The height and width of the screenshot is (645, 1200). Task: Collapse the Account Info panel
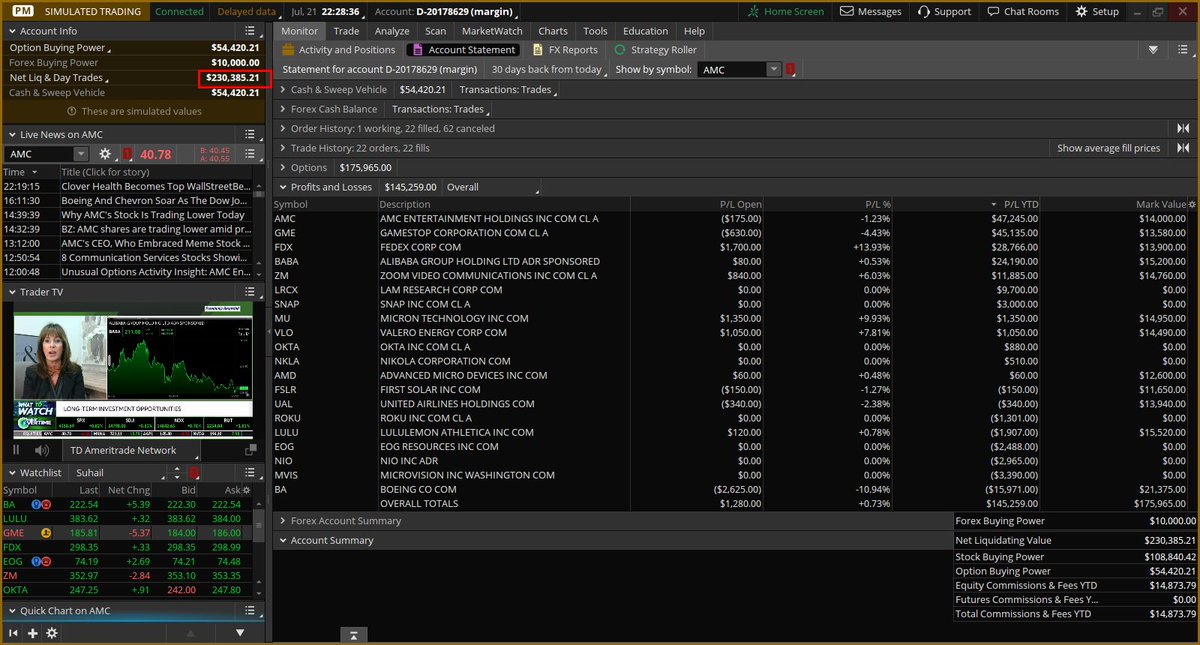point(11,31)
